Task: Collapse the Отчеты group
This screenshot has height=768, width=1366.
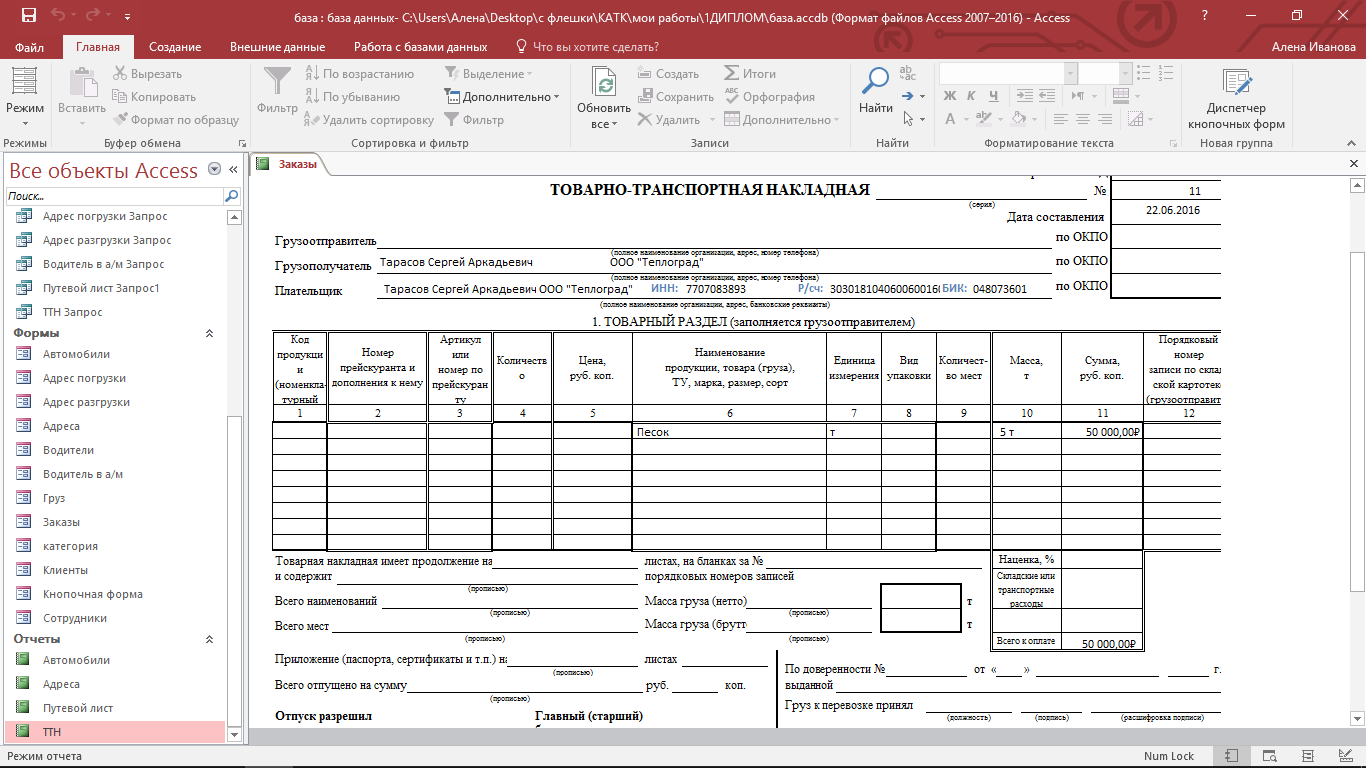Action: [x=209, y=639]
